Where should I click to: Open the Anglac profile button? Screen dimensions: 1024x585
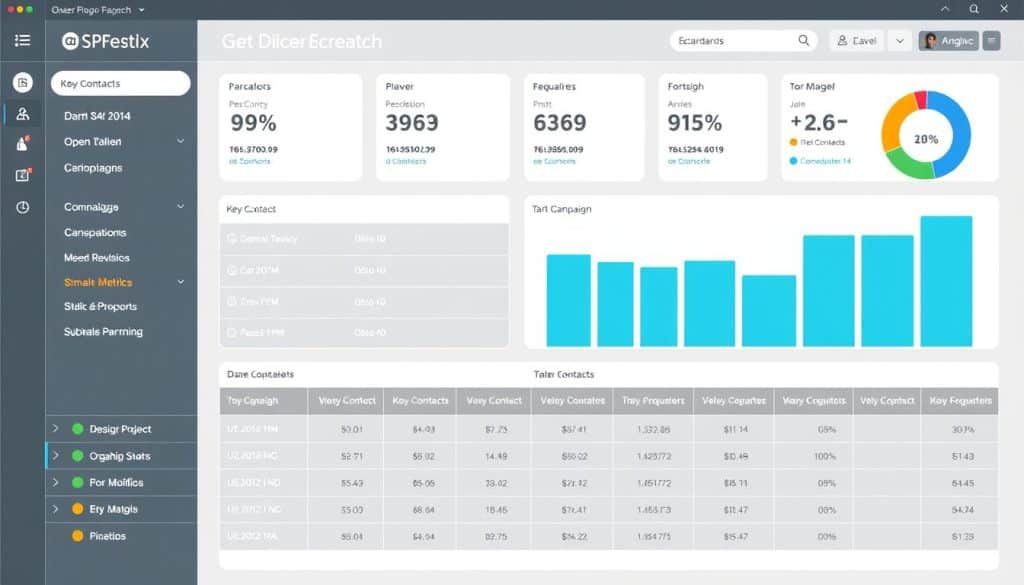pyautogui.click(x=948, y=40)
